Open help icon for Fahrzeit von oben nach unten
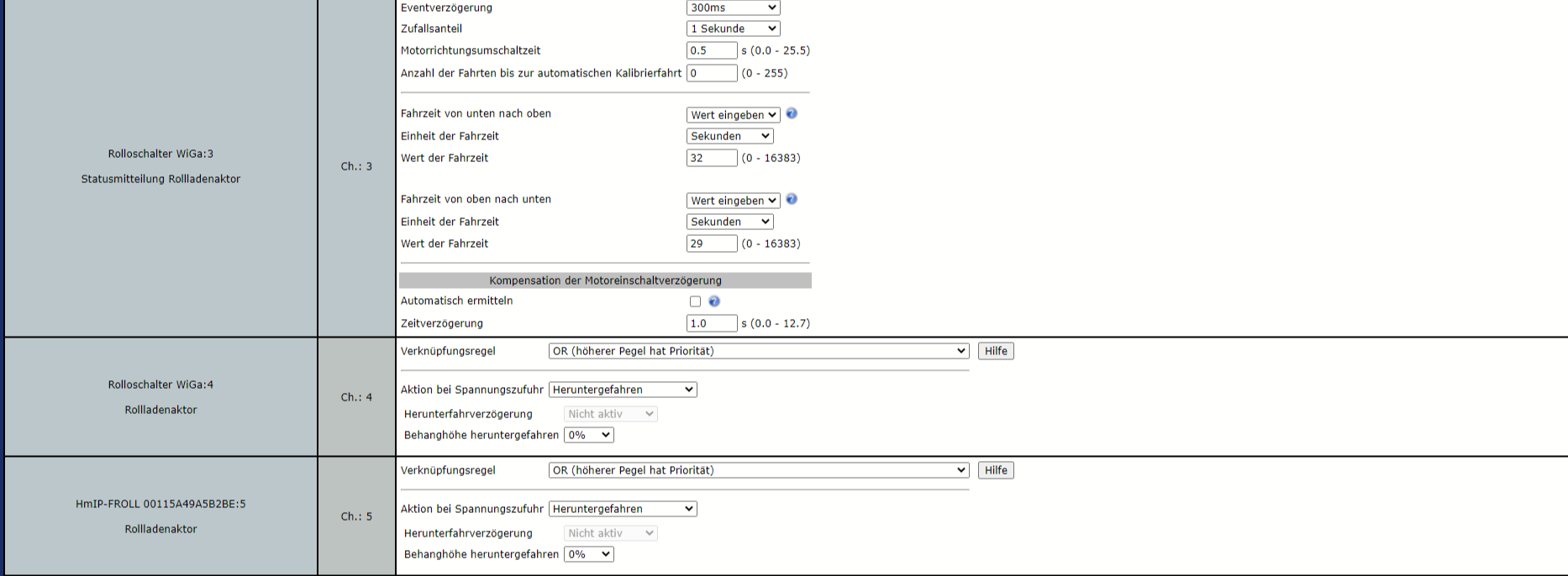 pos(791,199)
